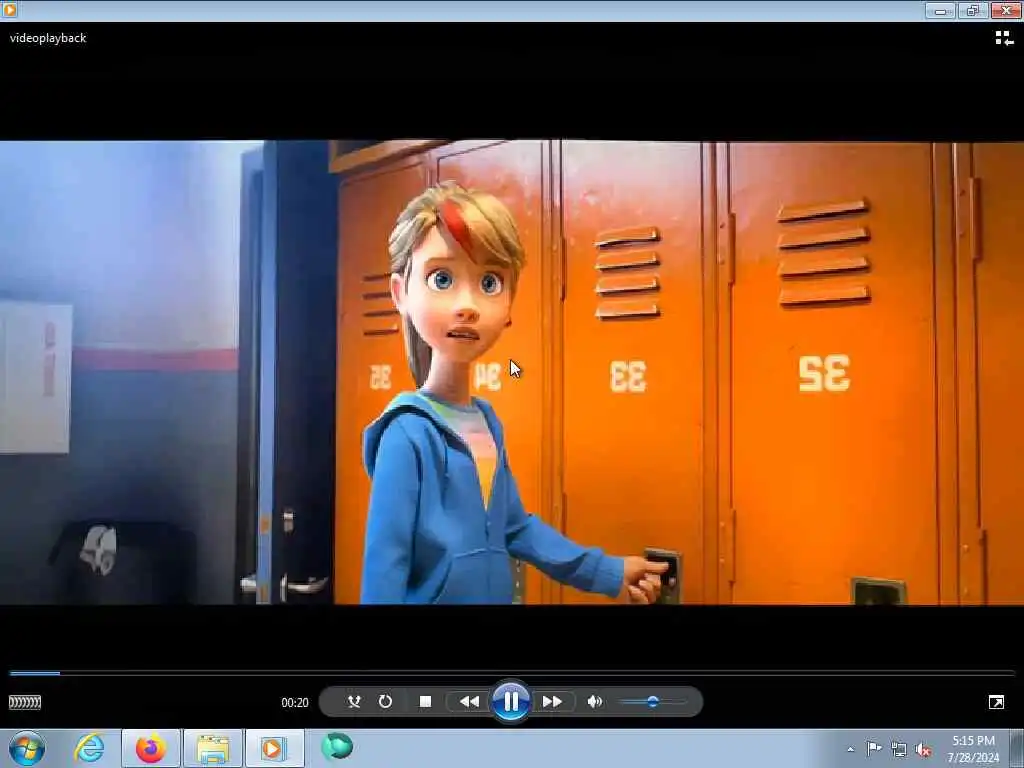Stop playback with the square button
The width and height of the screenshot is (1024, 768).
425,701
